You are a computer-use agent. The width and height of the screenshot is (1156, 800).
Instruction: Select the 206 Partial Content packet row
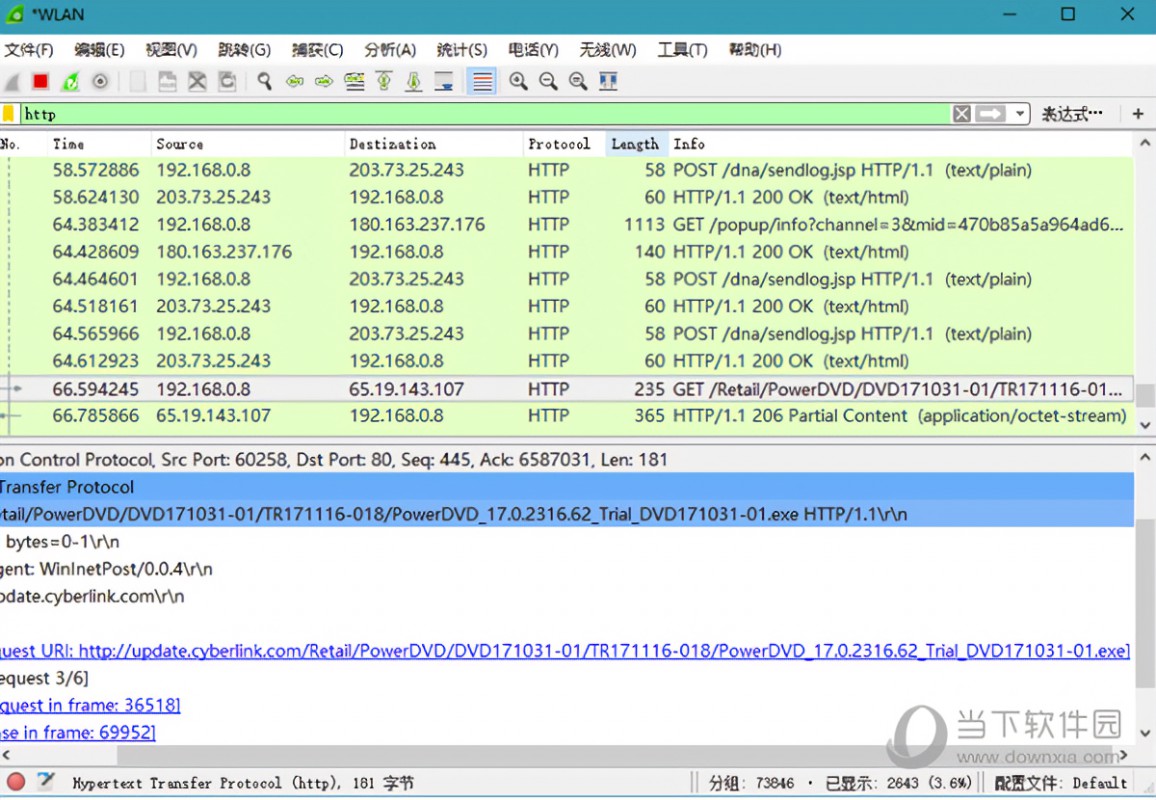(566, 416)
